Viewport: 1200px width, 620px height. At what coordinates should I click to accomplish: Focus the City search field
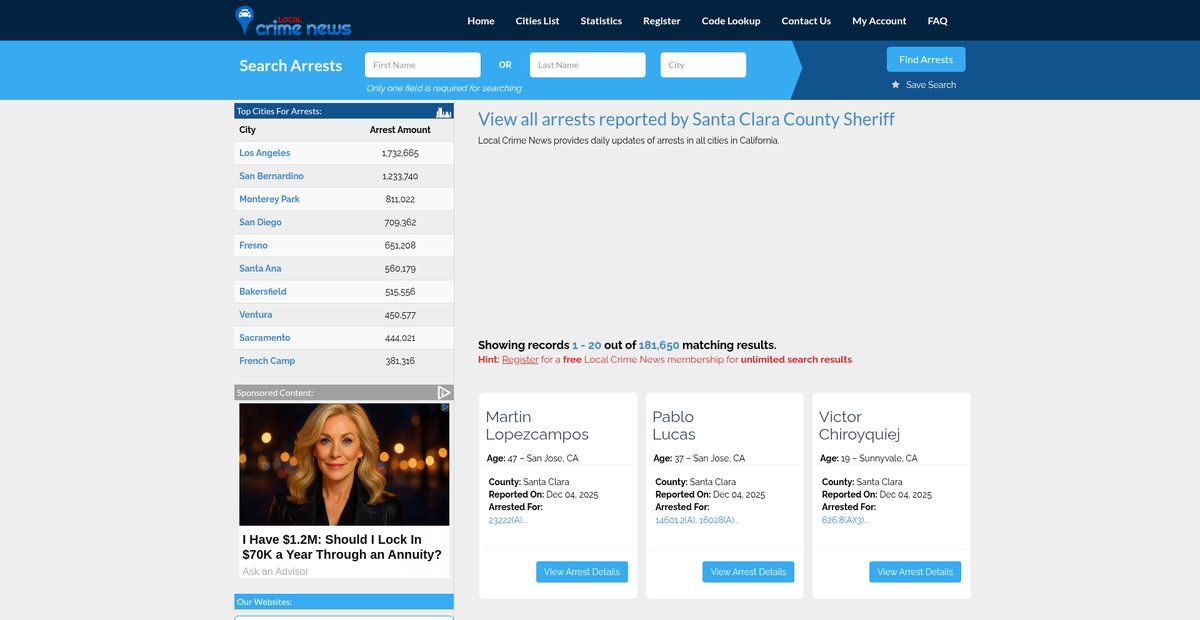click(x=703, y=65)
